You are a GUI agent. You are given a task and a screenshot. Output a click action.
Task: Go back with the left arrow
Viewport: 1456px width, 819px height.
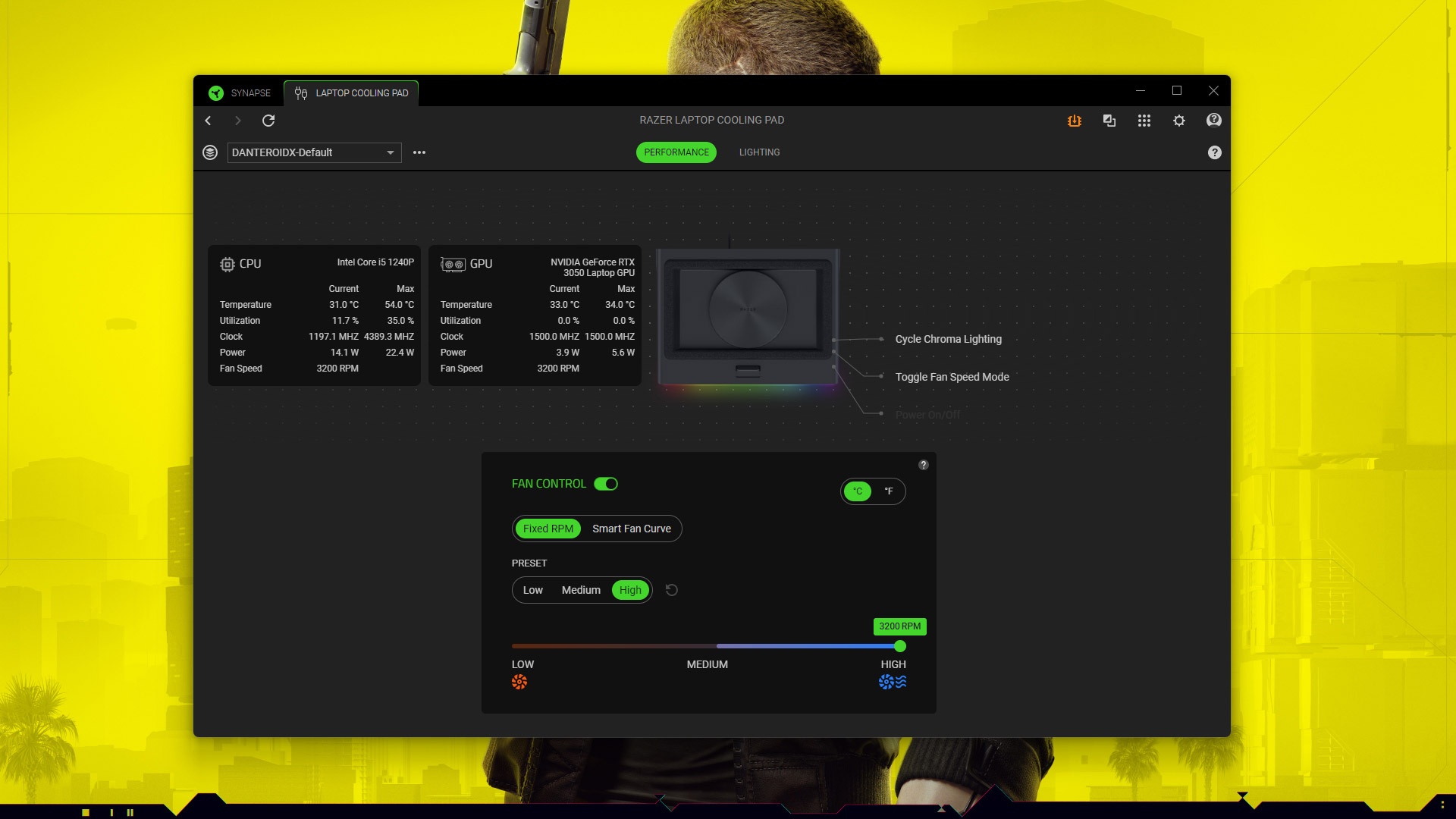pyautogui.click(x=208, y=121)
